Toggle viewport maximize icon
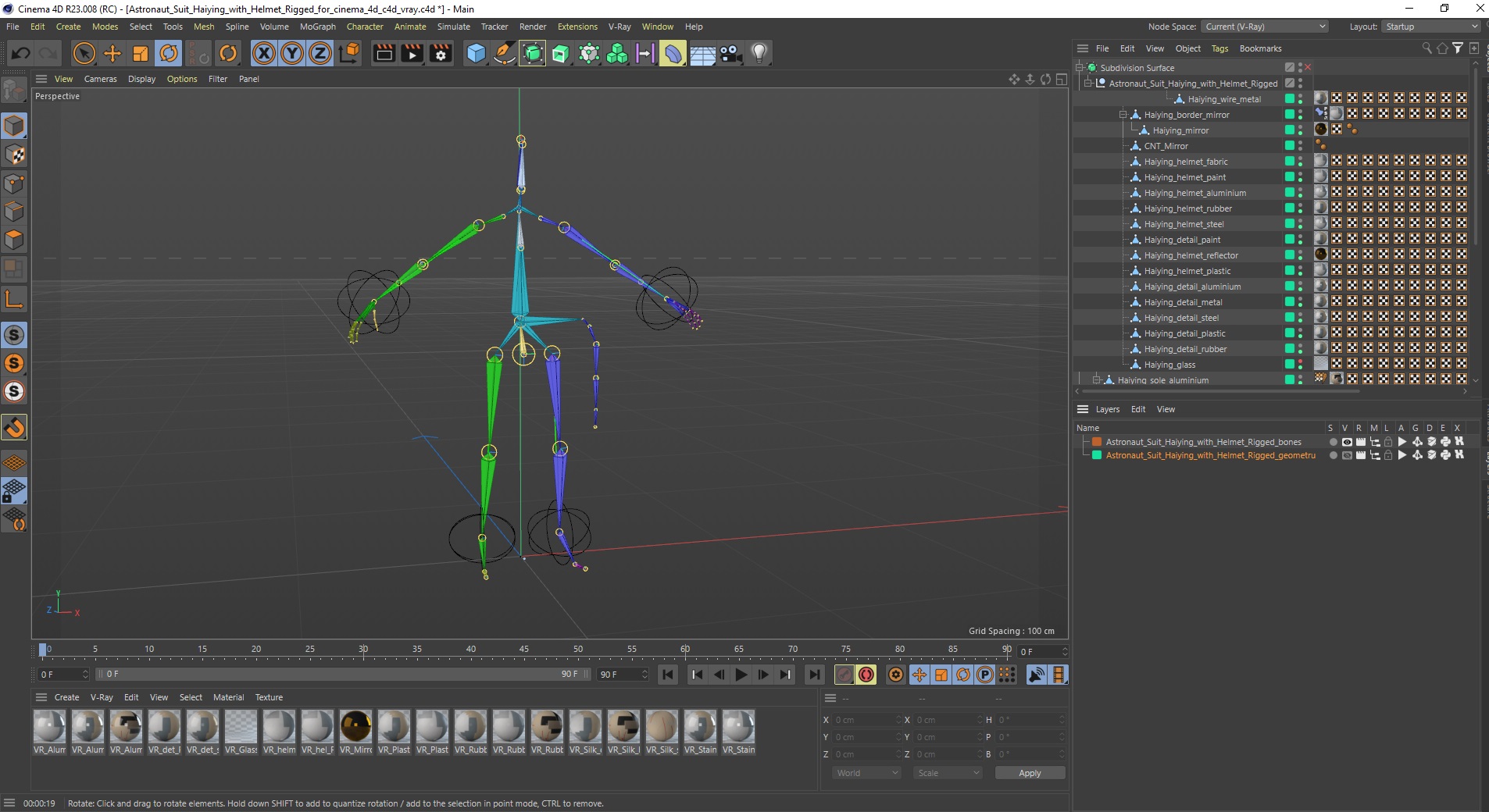Screen dimensions: 1489x812 (1061, 79)
